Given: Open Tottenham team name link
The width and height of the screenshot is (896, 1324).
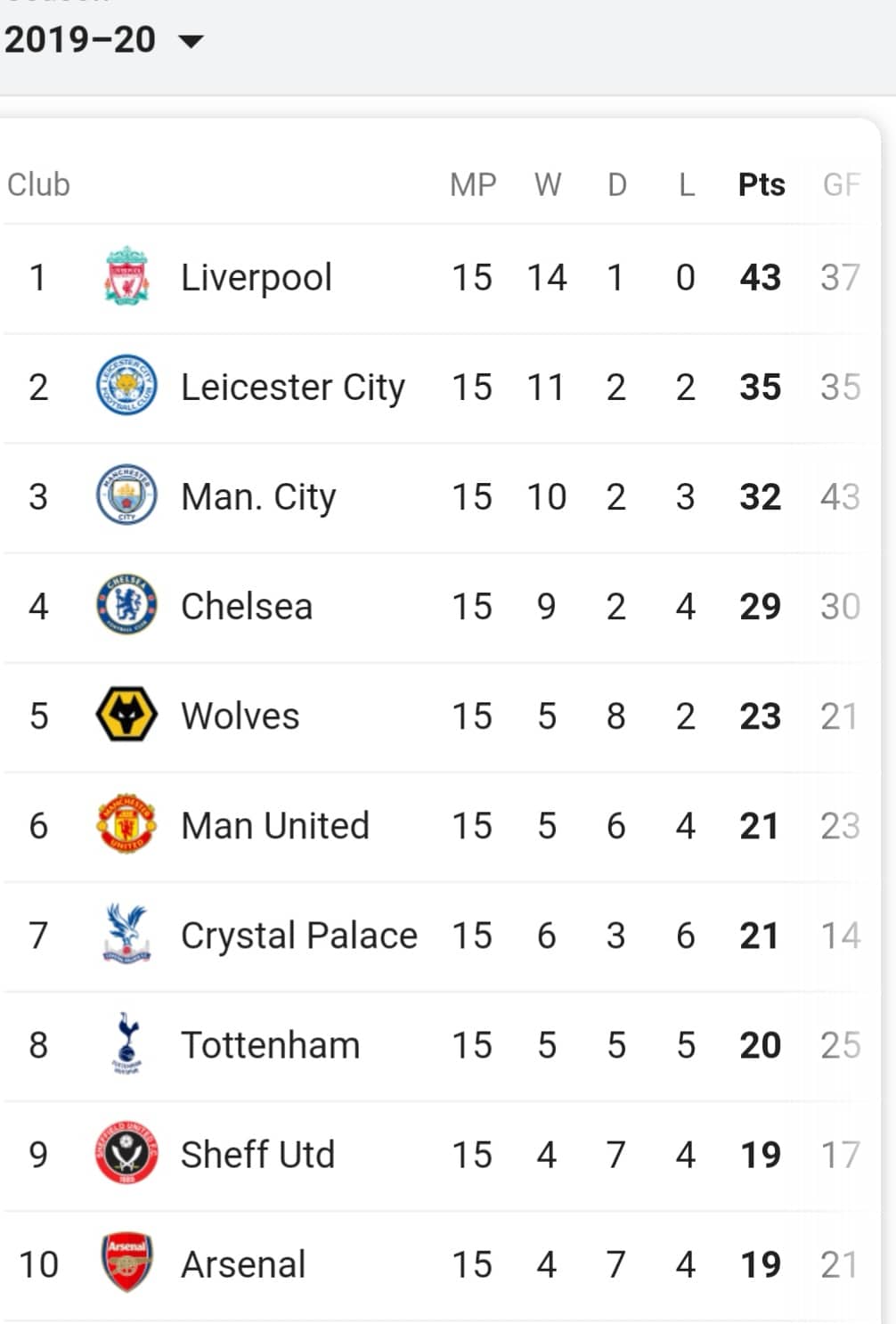Looking at the screenshot, I should pyautogui.click(x=270, y=1044).
